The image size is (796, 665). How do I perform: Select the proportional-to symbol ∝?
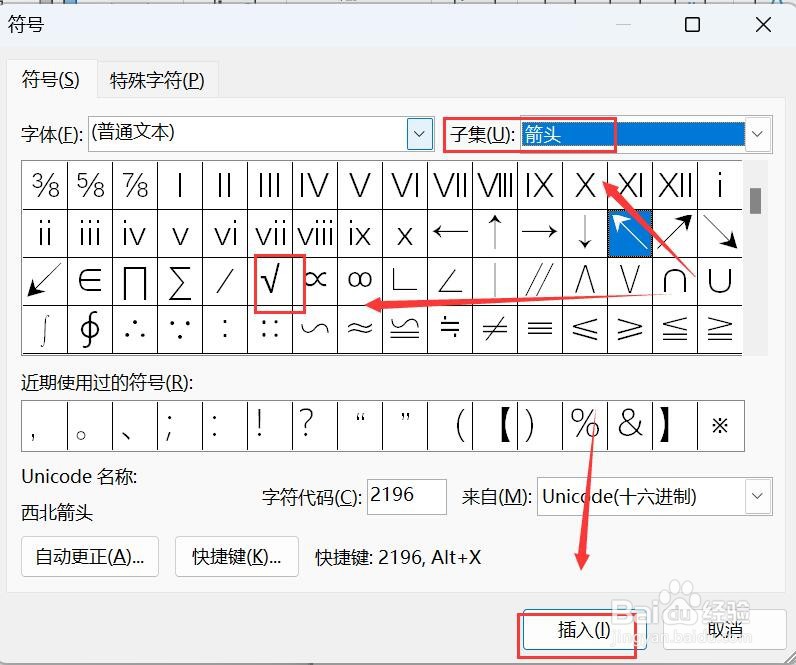[x=315, y=281]
